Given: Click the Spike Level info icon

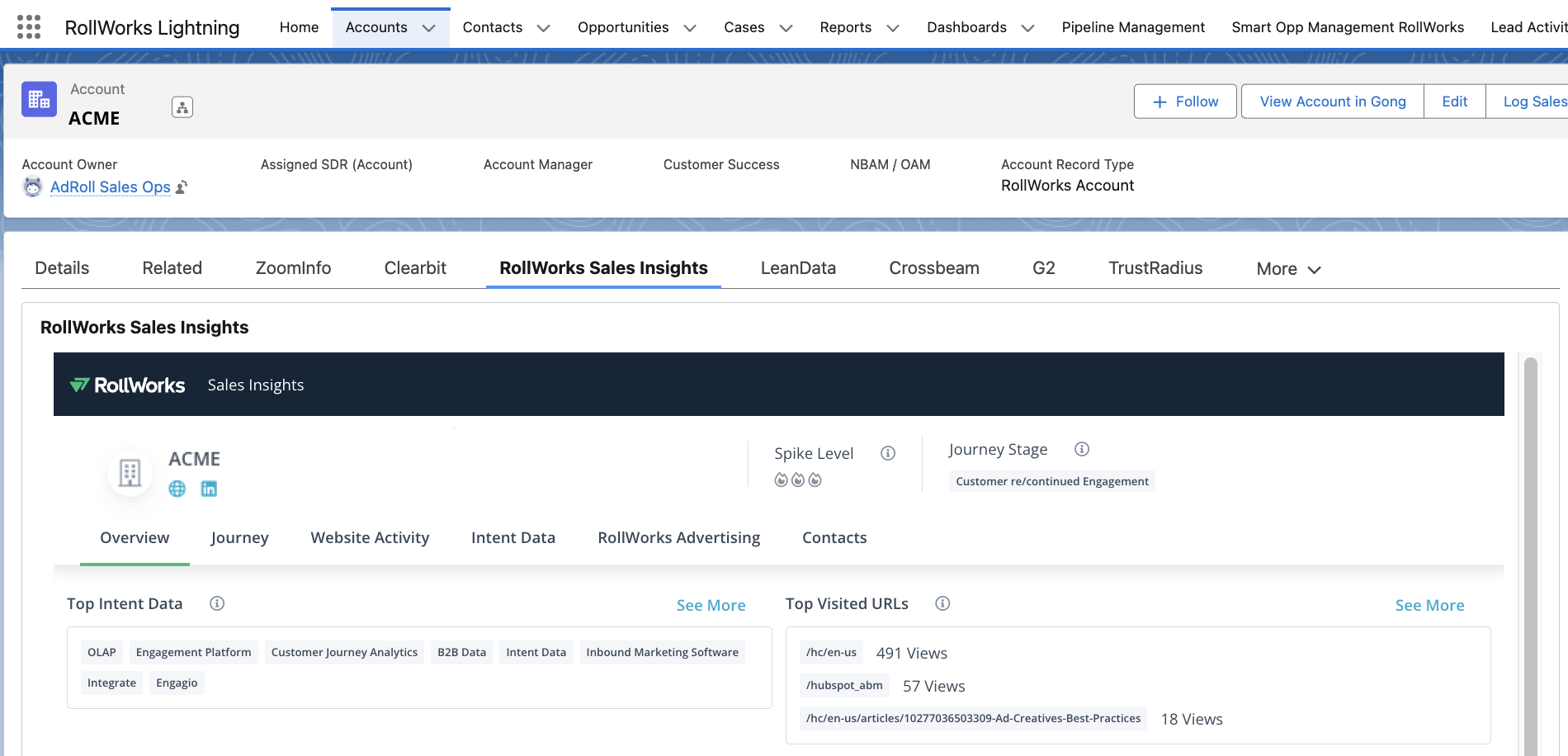Looking at the screenshot, I should point(888,453).
